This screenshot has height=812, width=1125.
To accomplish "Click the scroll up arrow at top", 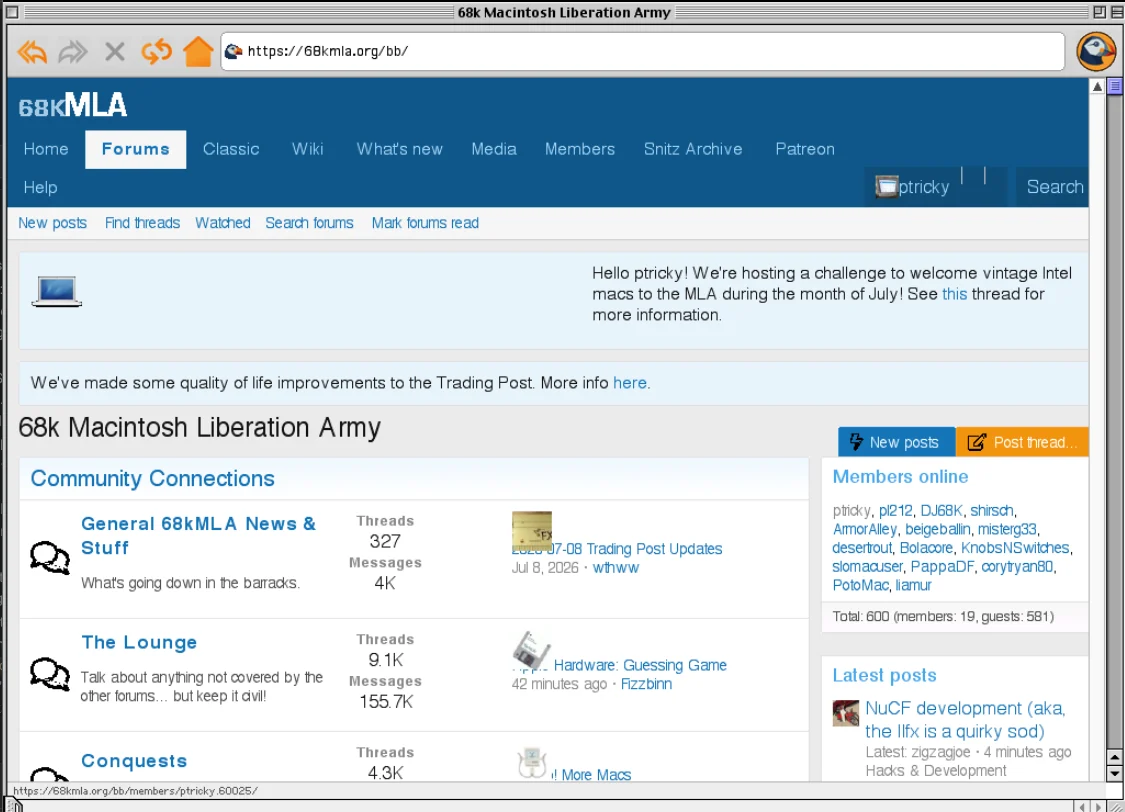I will click(1097, 86).
